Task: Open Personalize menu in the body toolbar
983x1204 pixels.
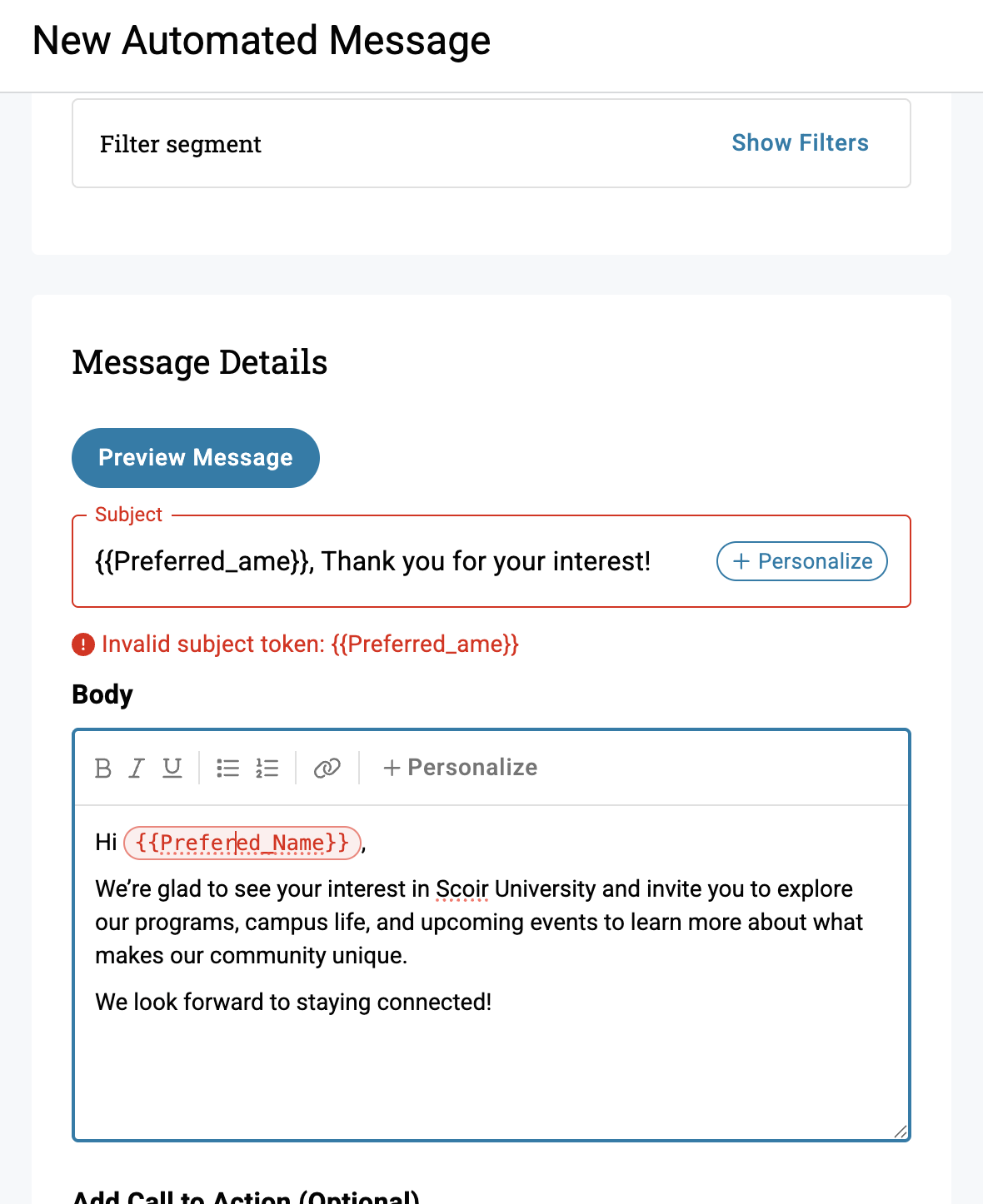Action: pyautogui.click(x=460, y=768)
